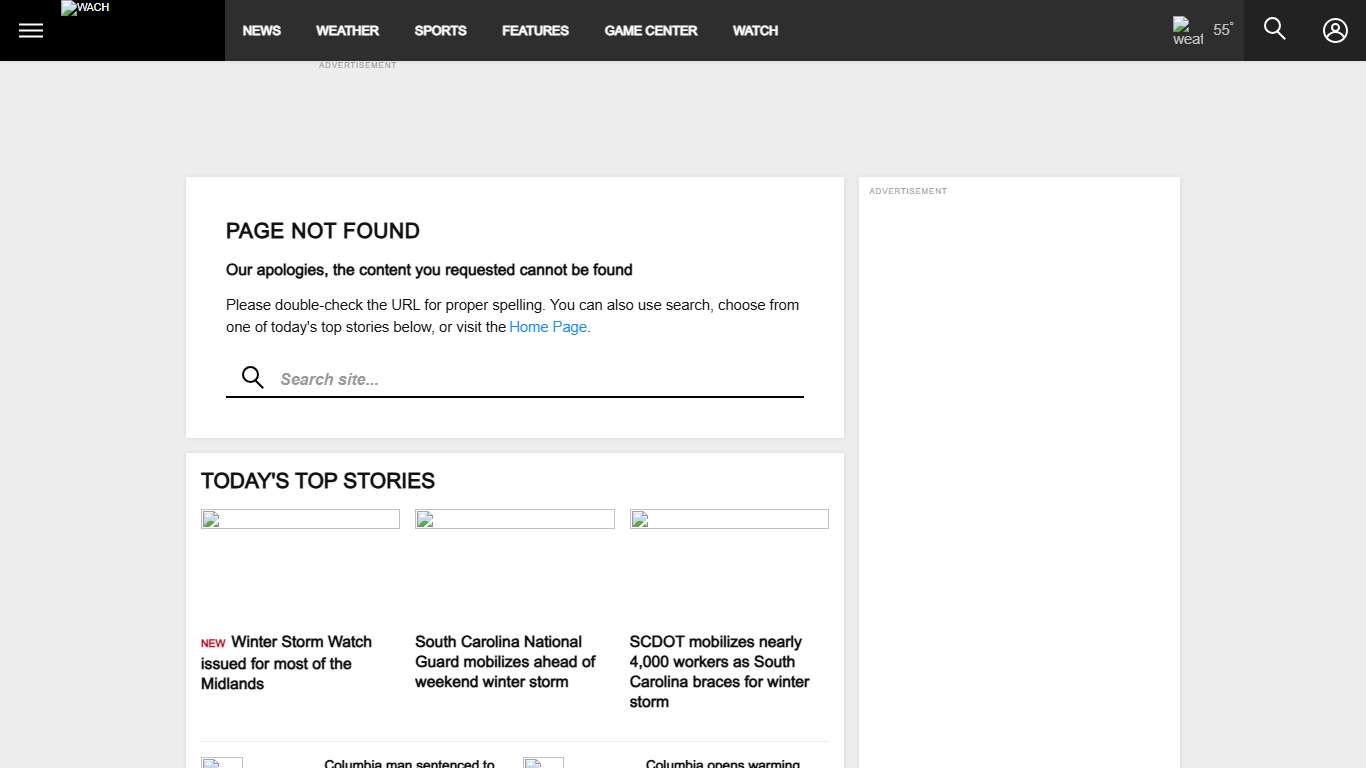
Task: Open the NEWS menu
Action: [x=261, y=30]
